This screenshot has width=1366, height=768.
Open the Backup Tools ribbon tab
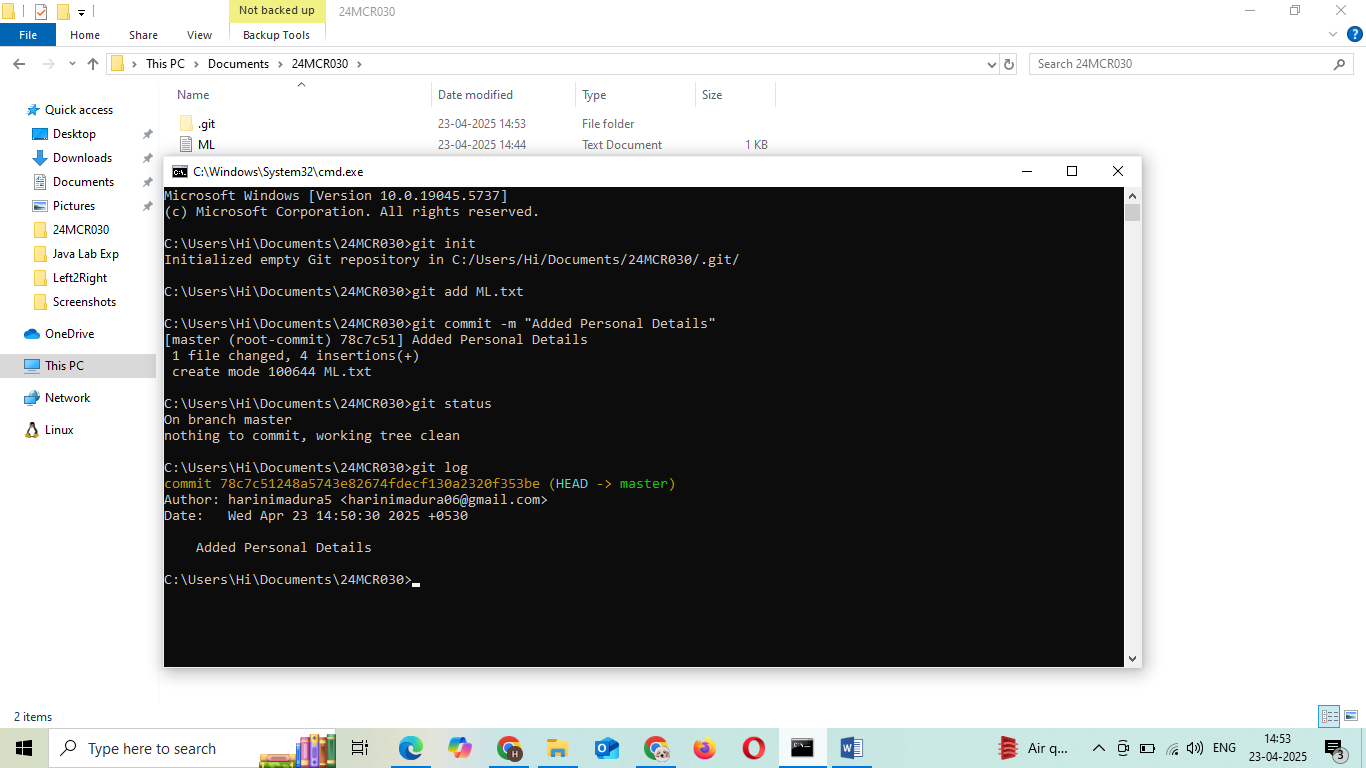(x=276, y=35)
